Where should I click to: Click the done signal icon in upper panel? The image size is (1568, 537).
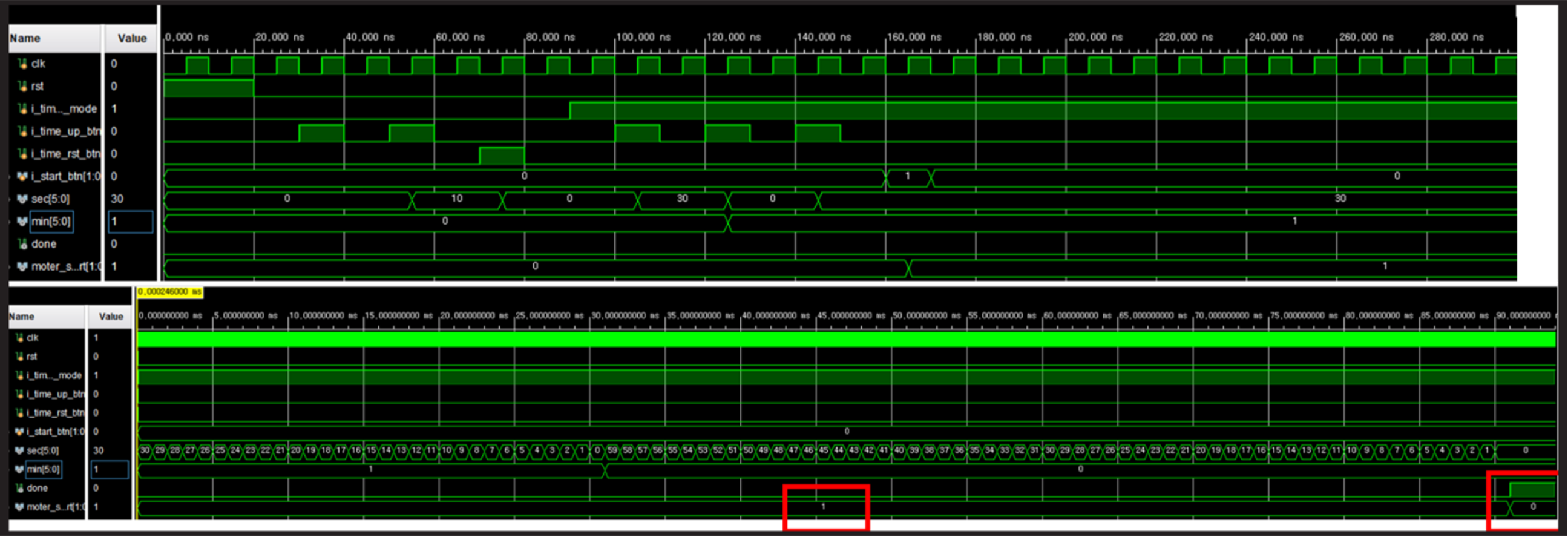click(22, 244)
